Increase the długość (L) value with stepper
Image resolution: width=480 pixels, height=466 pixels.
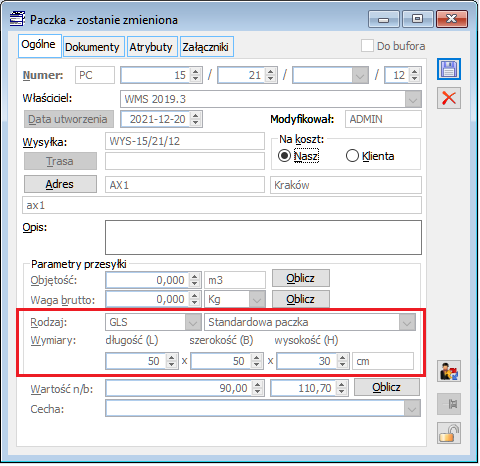(171, 357)
